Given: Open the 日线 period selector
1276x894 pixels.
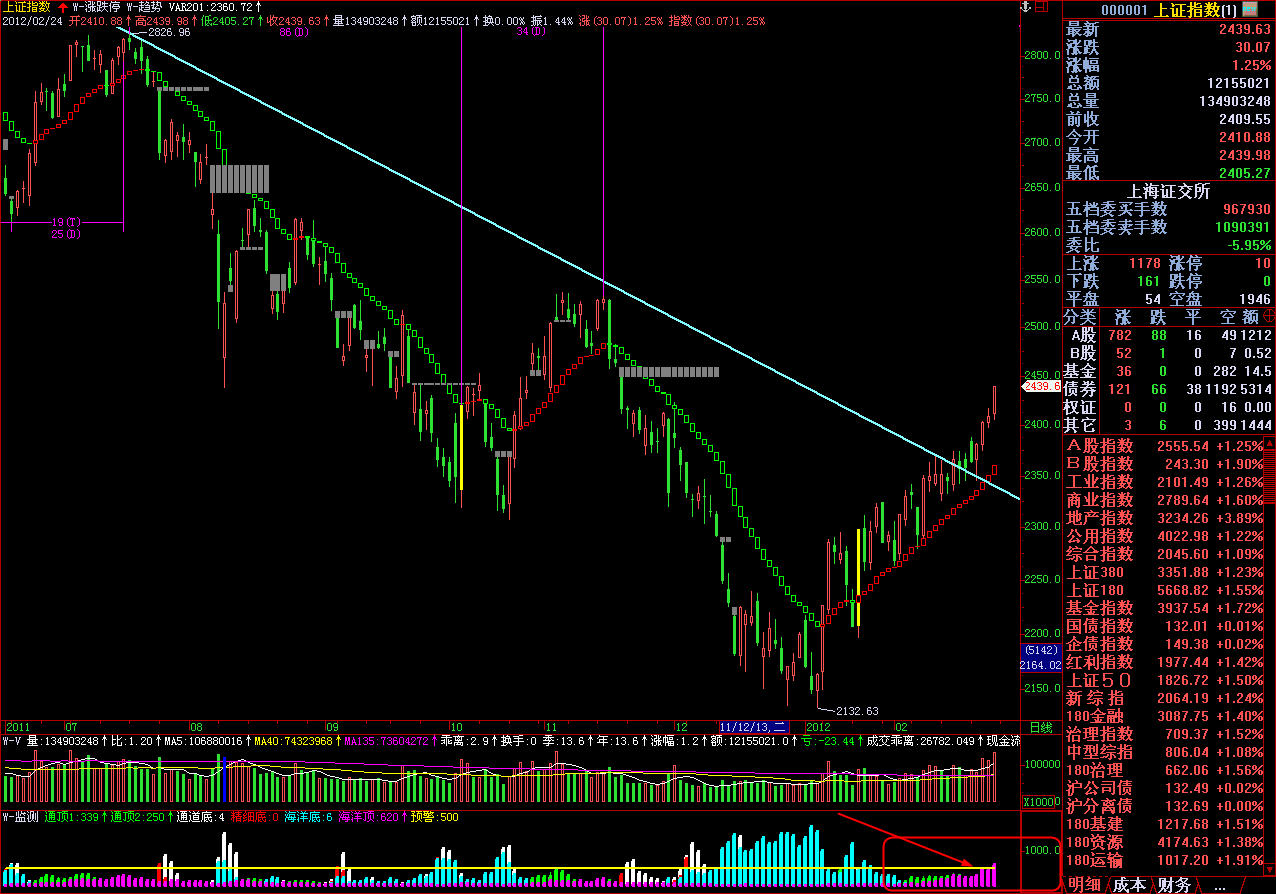Looking at the screenshot, I should (x=1040, y=727).
